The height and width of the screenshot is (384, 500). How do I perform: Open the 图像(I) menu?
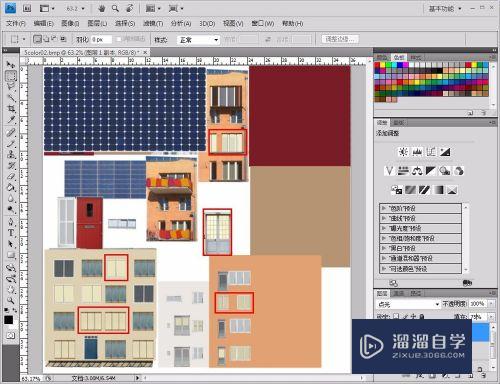[x=70, y=23]
